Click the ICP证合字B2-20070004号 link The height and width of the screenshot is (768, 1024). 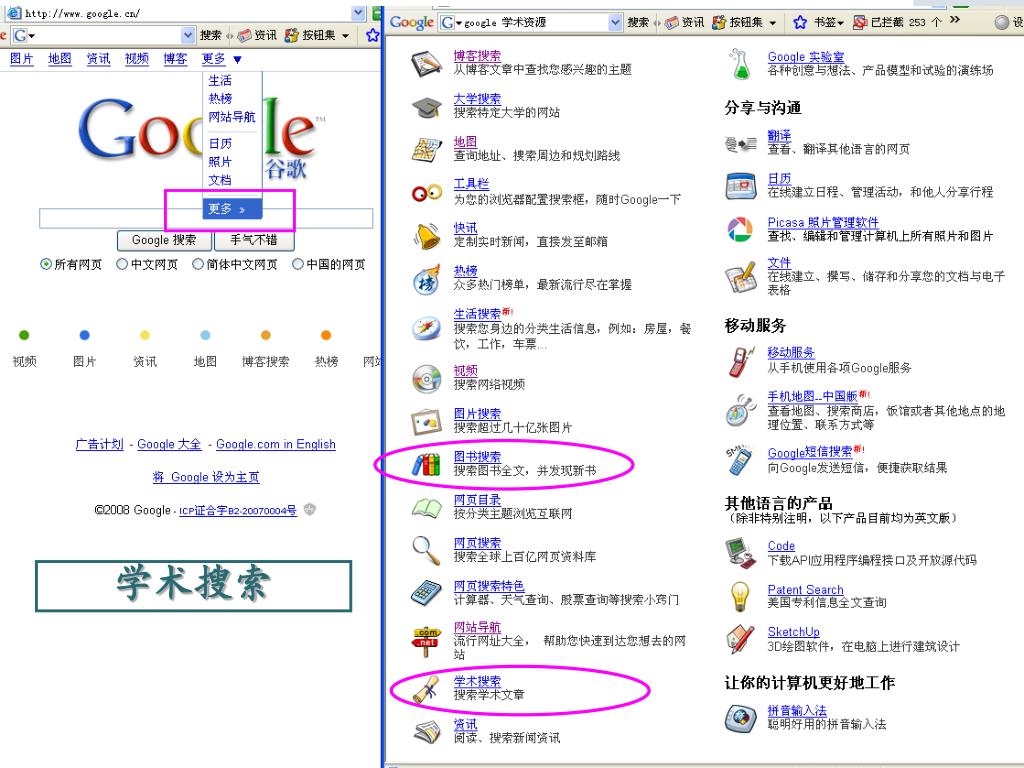point(238,511)
